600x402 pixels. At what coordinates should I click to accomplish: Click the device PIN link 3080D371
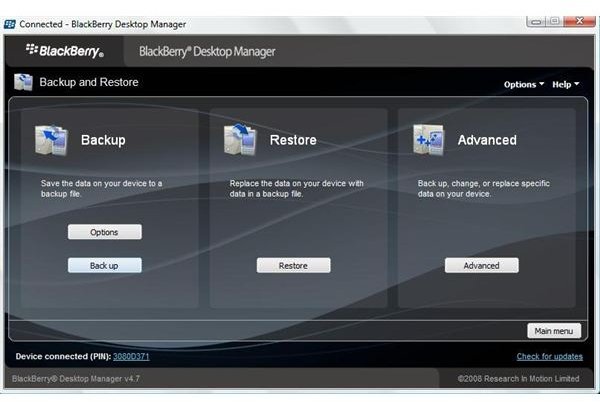coord(131,356)
